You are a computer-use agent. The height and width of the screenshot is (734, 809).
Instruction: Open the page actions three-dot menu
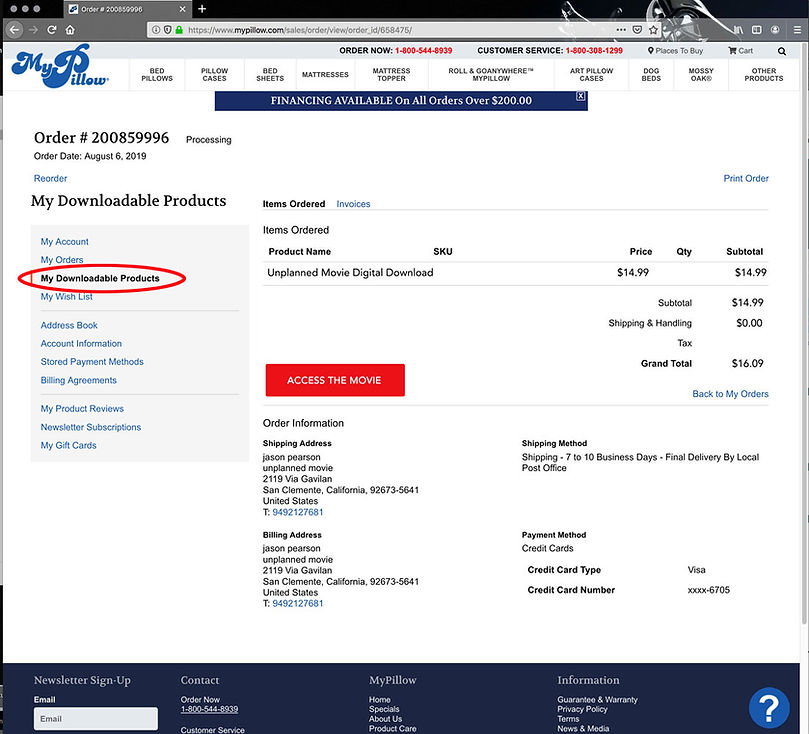point(621,30)
